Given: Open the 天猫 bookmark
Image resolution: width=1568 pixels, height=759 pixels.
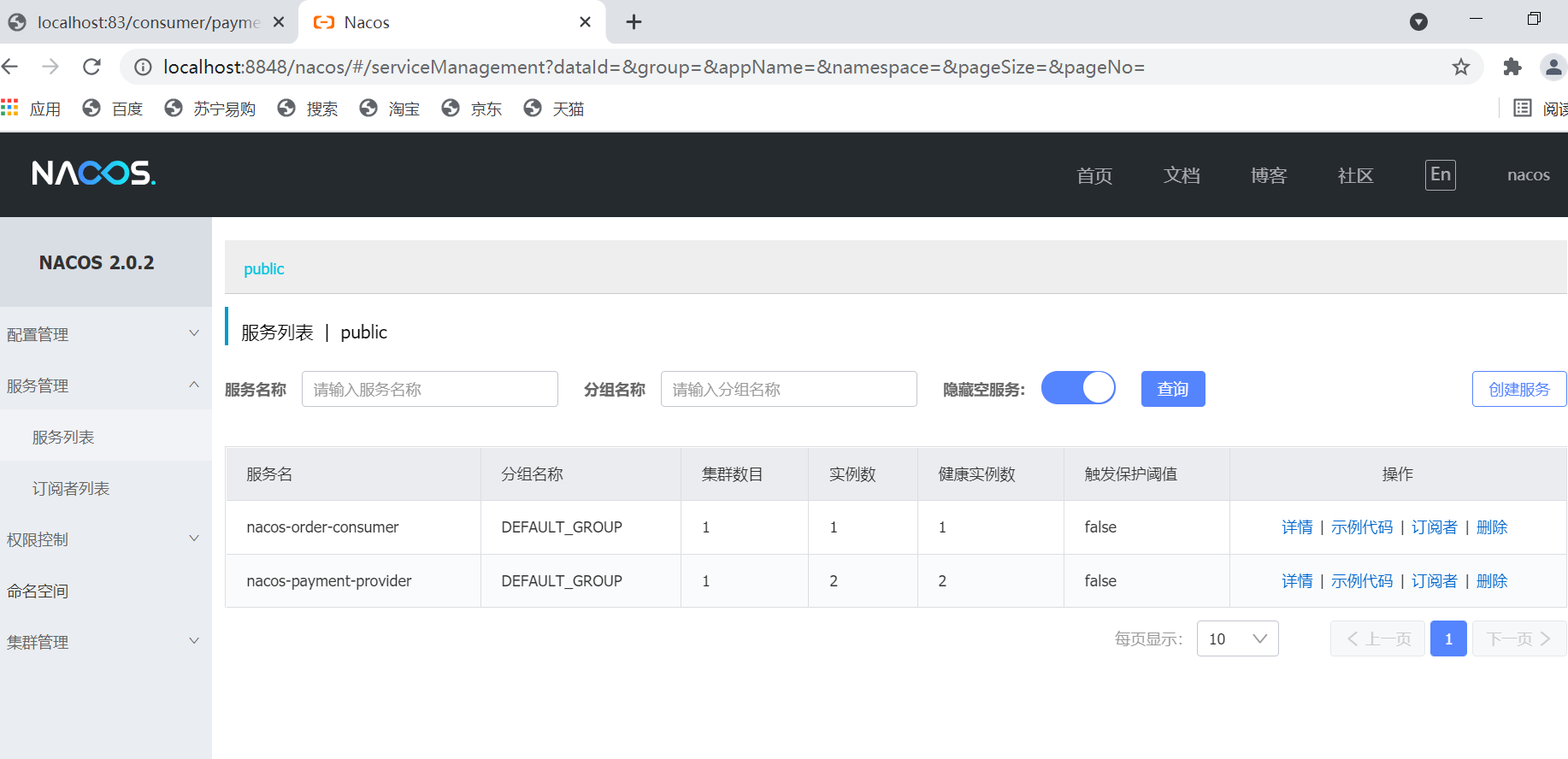Looking at the screenshot, I should pos(554,109).
